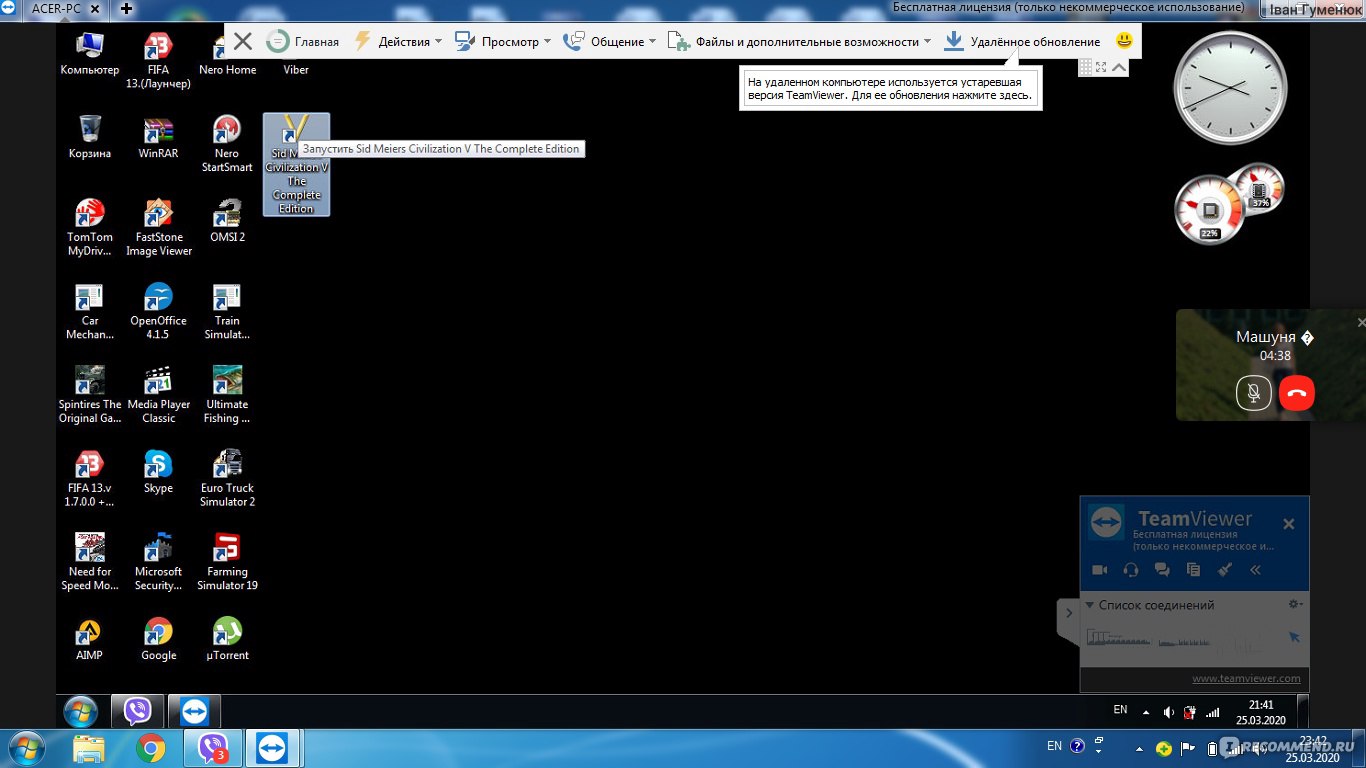This screenshot has height=768, width=1366.
Task: Launch the µTorrent shortcut
Action: 227,640
